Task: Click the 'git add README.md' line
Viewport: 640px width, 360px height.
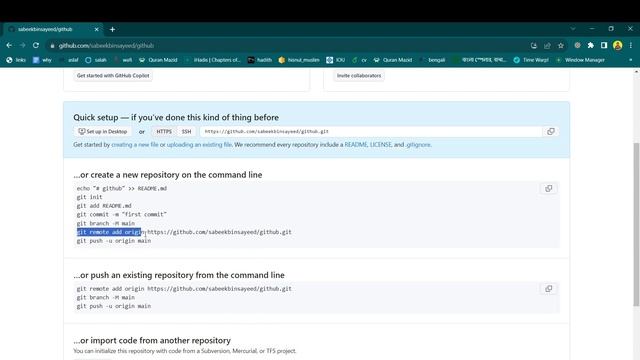Action: pos(104,206)
